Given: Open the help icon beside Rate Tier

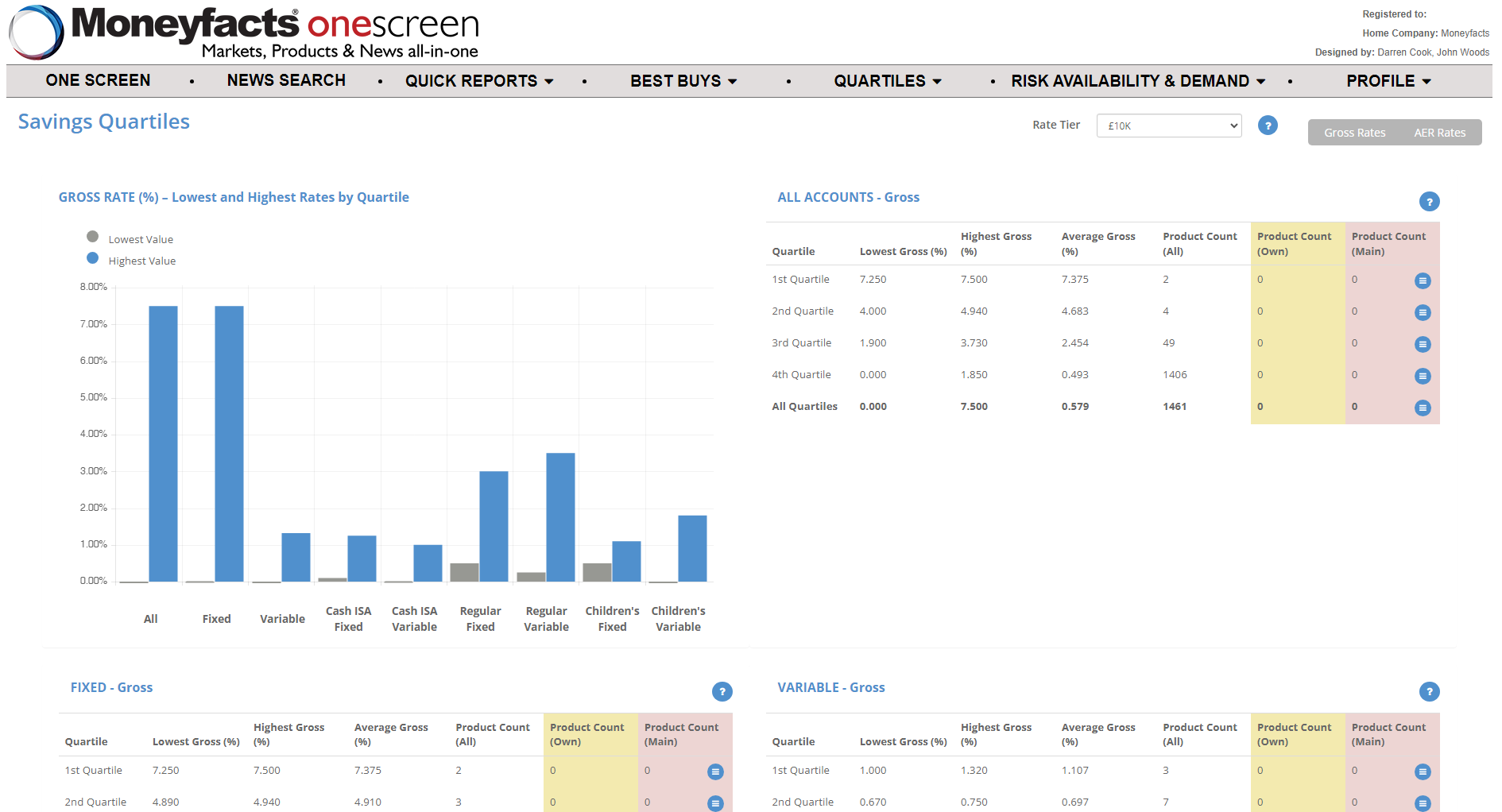Looking at the screenshot, I should click(x=1268, y=126).
